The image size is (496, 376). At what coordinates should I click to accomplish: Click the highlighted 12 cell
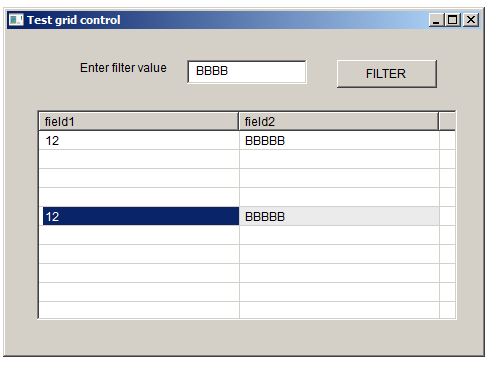click(x=141, y=216)
